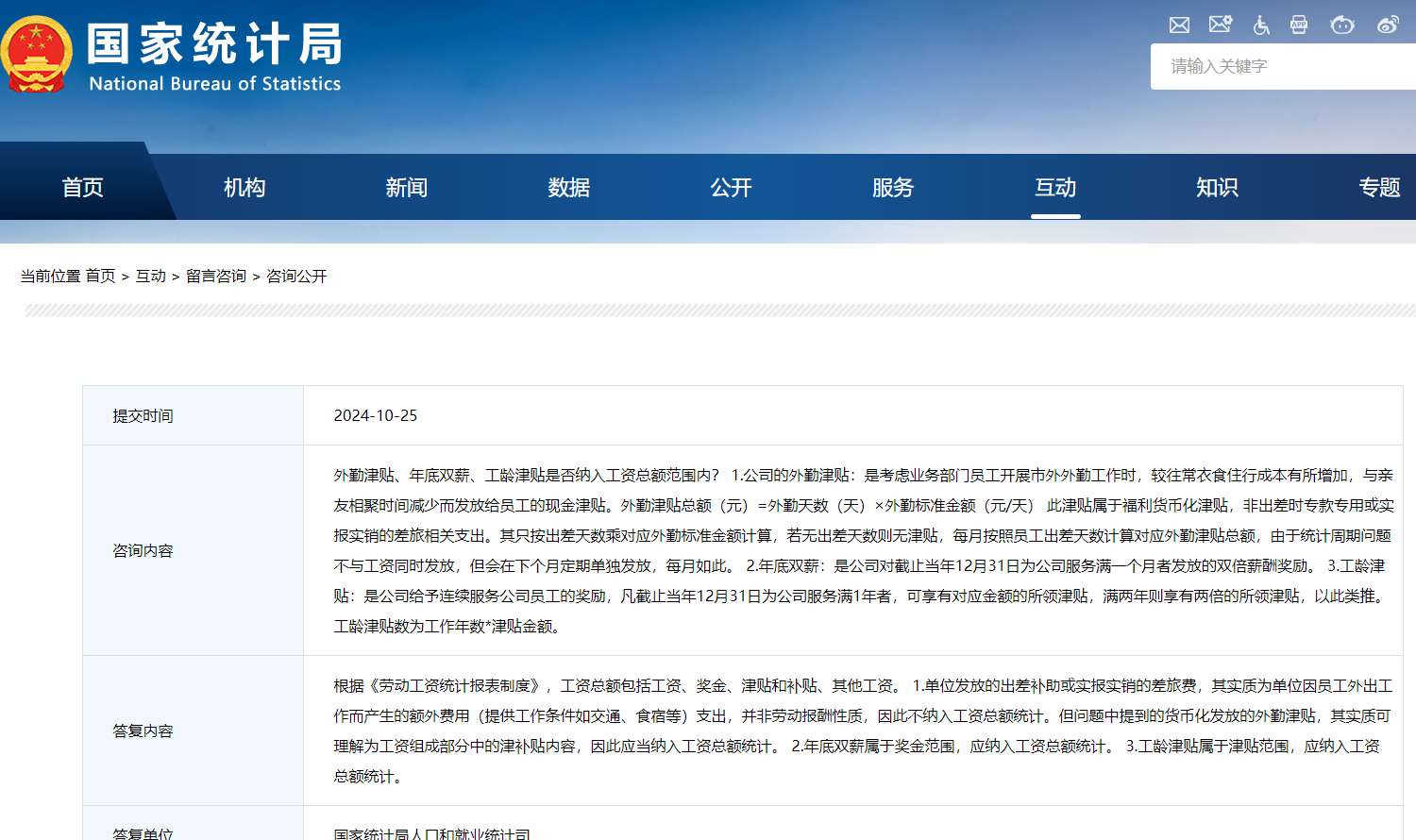Open the 服务 navigation menu
Screen dimensions: 1416x840
click(x=893, y=187)
